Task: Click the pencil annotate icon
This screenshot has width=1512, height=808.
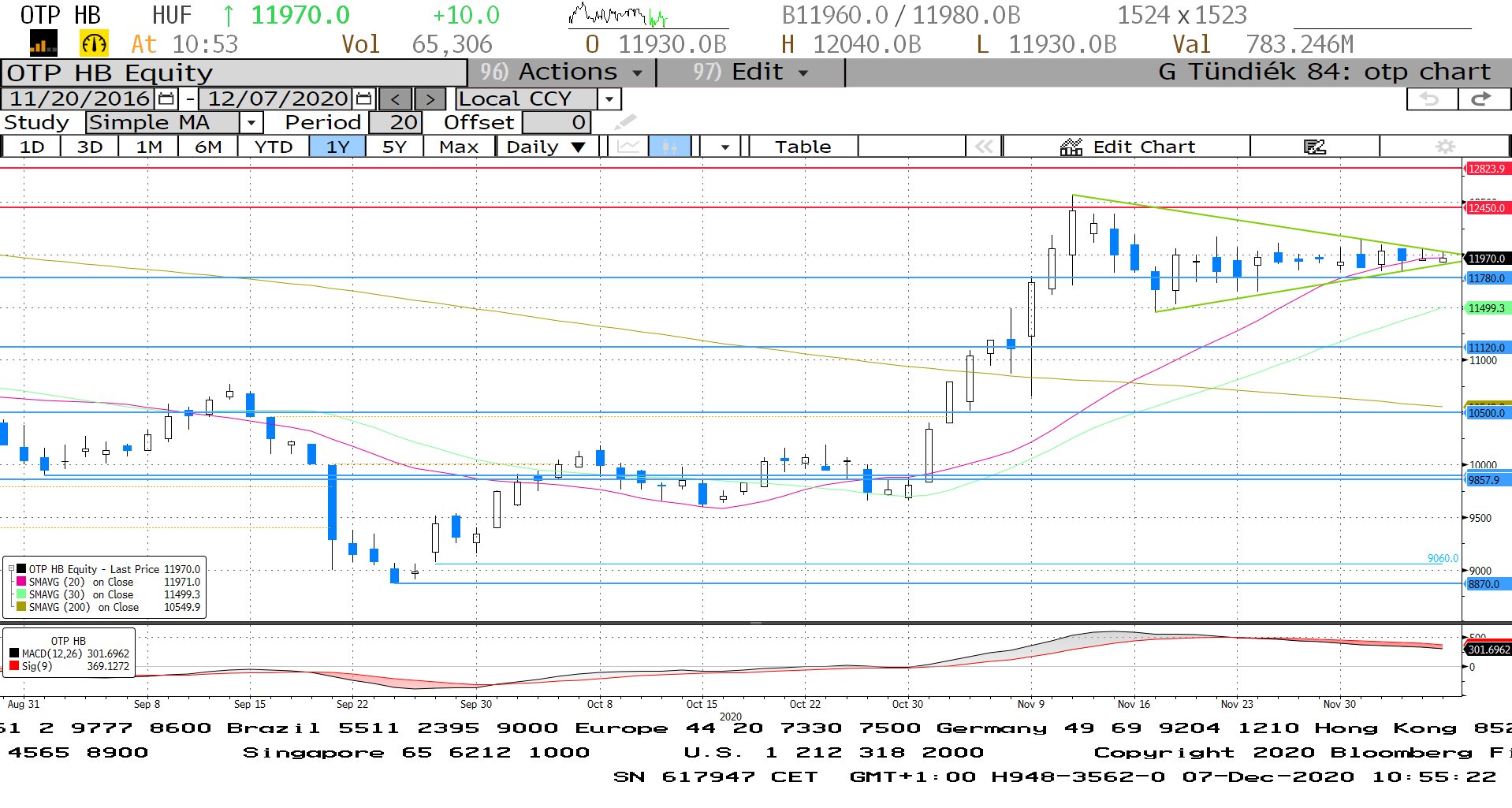Action: point(624,122)
